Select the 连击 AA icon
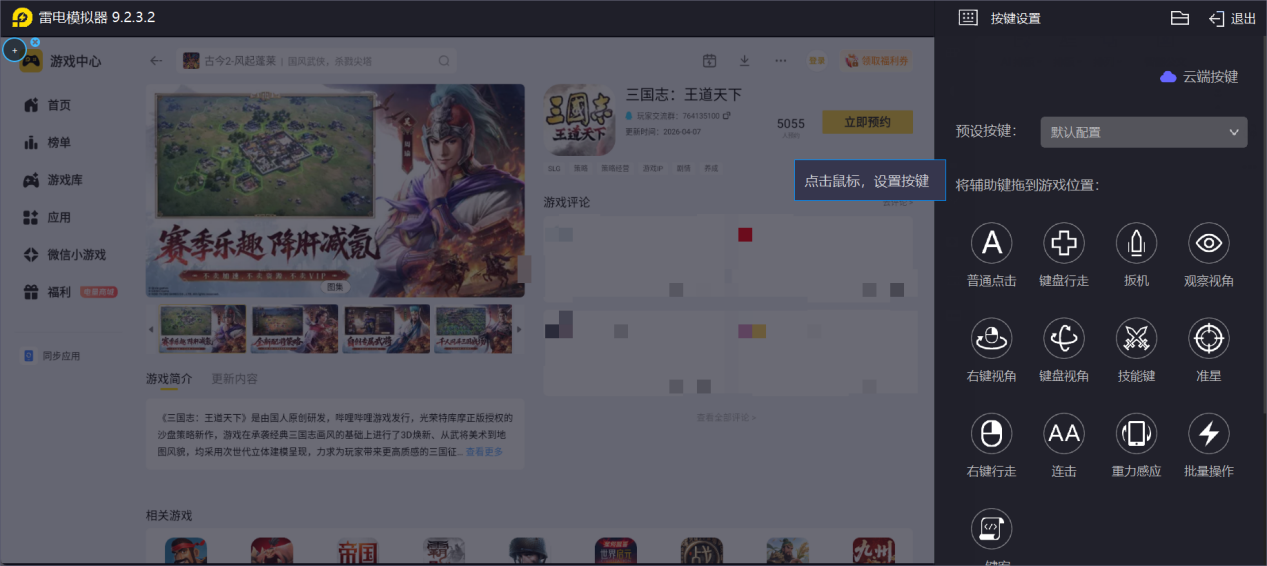 (1064, 433)
